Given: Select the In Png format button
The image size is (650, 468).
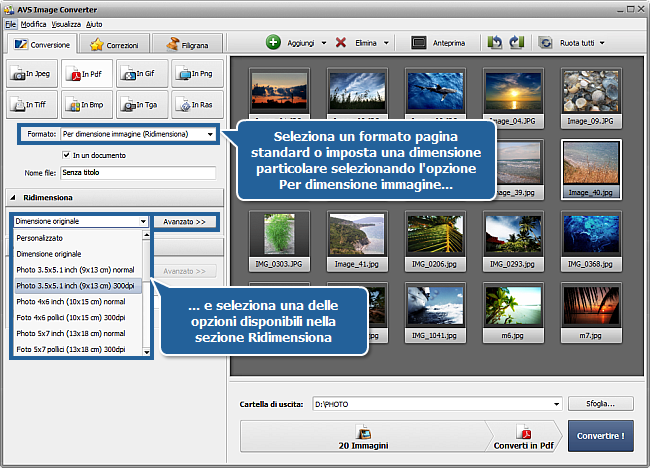Looking at the screenshot, I should [196, 72].
